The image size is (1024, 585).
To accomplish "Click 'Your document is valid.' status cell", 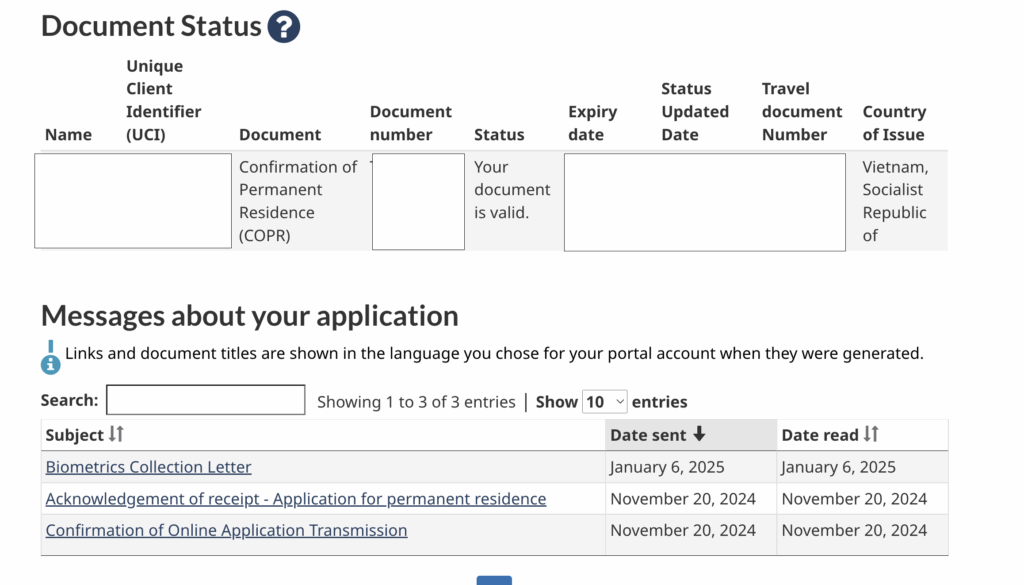I will [x=512, y=189].
